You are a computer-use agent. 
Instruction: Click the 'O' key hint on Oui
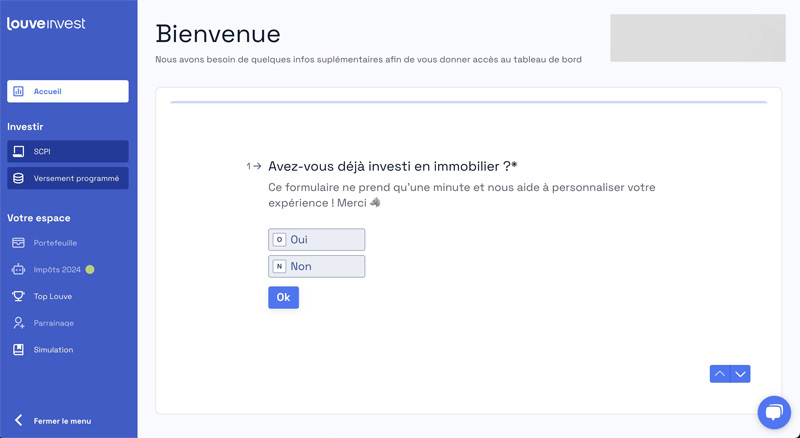tap(279, 239)
